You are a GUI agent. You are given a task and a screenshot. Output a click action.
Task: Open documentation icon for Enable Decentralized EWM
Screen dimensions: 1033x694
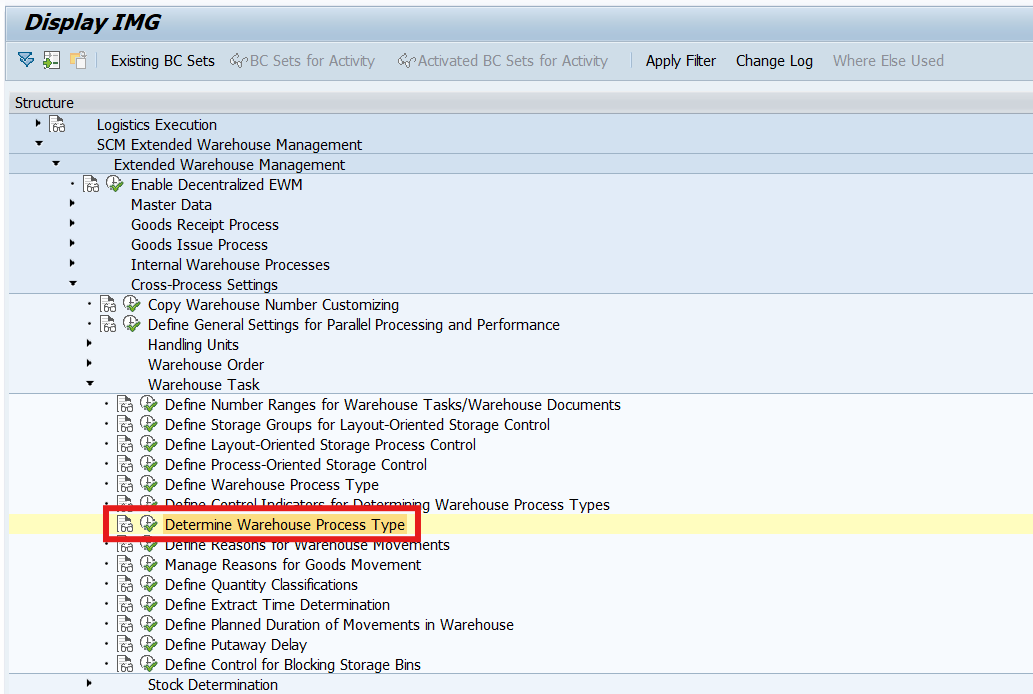click(91, 185)
